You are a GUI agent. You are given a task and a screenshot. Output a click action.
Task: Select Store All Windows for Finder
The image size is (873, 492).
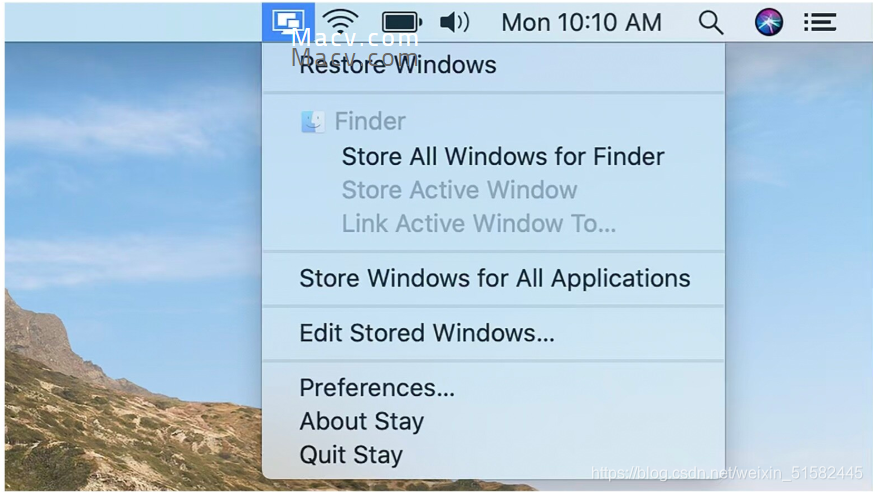point(493,156)
